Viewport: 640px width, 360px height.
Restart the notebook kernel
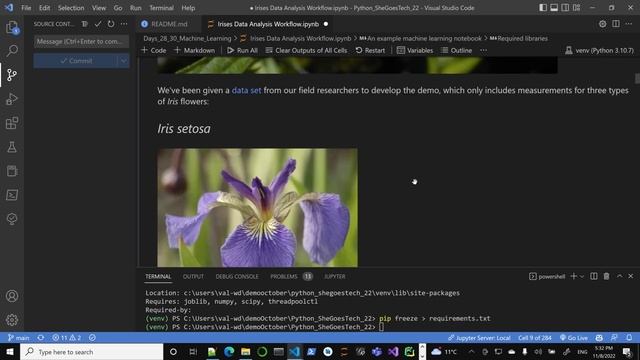(370, 50)
